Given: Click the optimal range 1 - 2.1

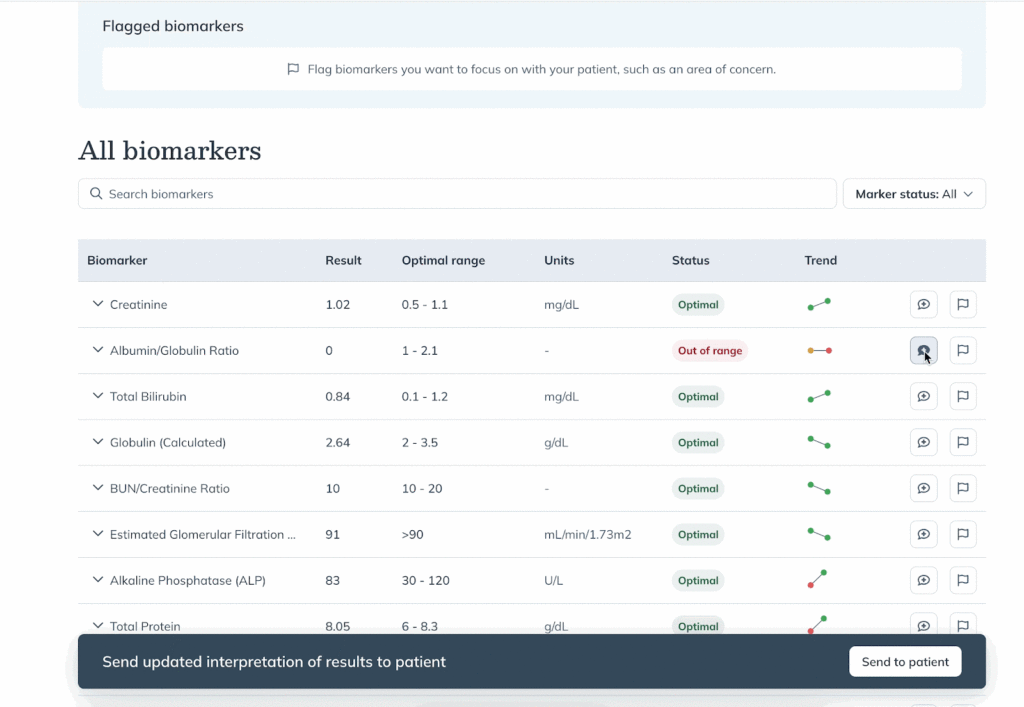Looking at the screenshot, I should 419,351.
